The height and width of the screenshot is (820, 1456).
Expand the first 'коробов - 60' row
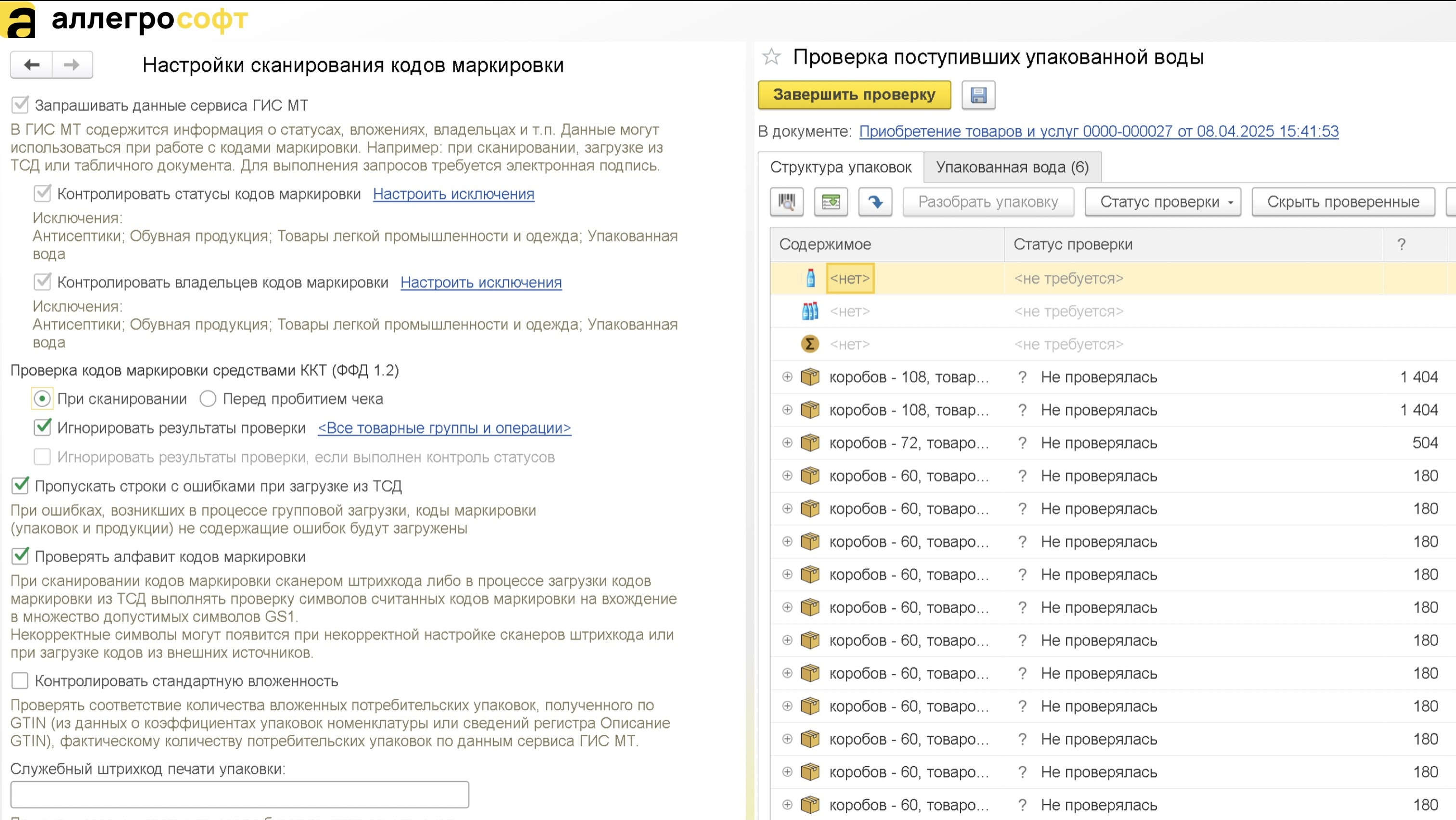(x=787, y=475)
